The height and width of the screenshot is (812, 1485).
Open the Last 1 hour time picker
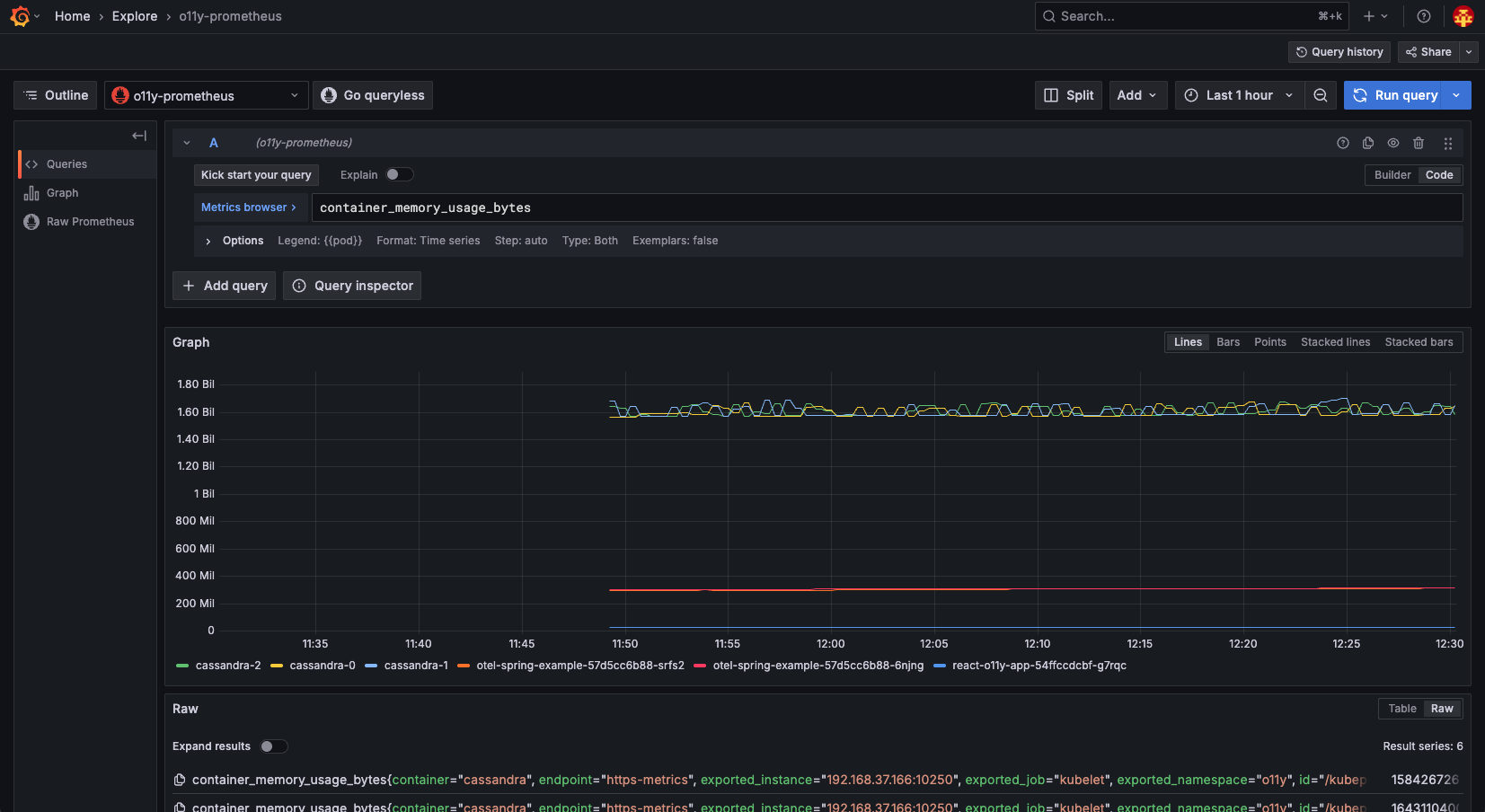(1239, 95)
